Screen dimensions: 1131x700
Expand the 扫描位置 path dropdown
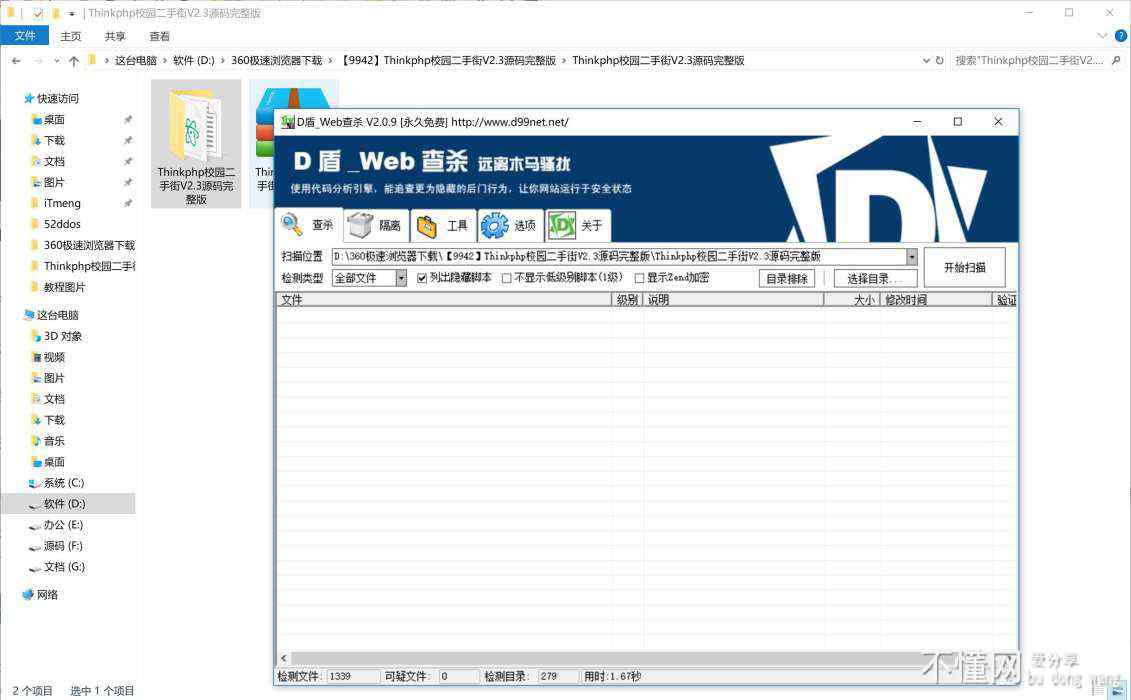tap(911, 257)
